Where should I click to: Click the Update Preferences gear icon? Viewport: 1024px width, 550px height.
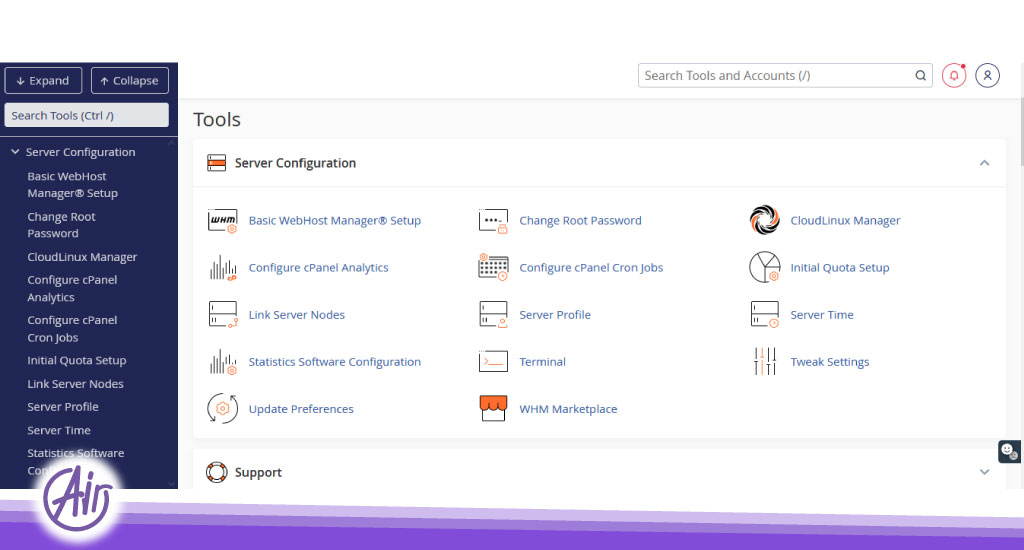(x=223, y=409)
